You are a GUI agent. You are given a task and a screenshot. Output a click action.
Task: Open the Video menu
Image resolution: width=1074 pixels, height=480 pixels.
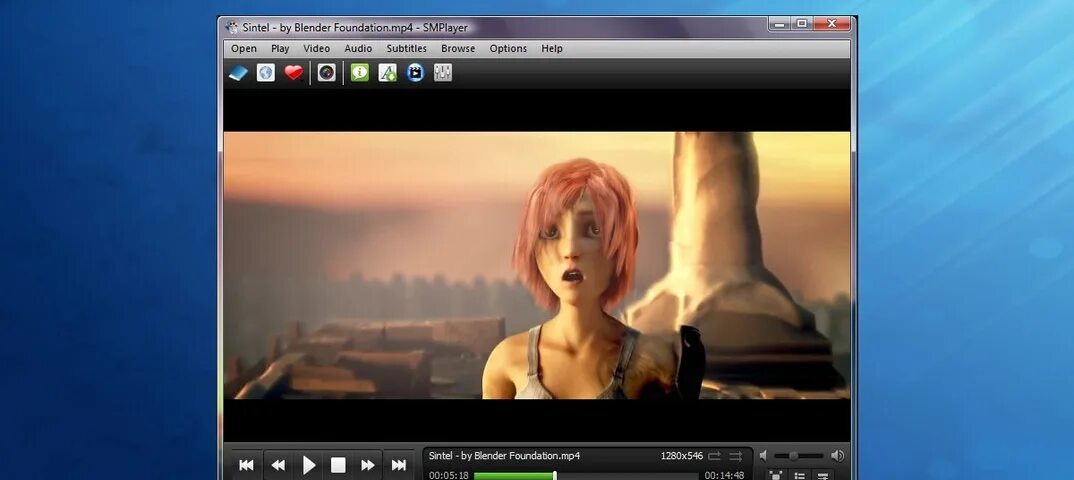[316, 49]
